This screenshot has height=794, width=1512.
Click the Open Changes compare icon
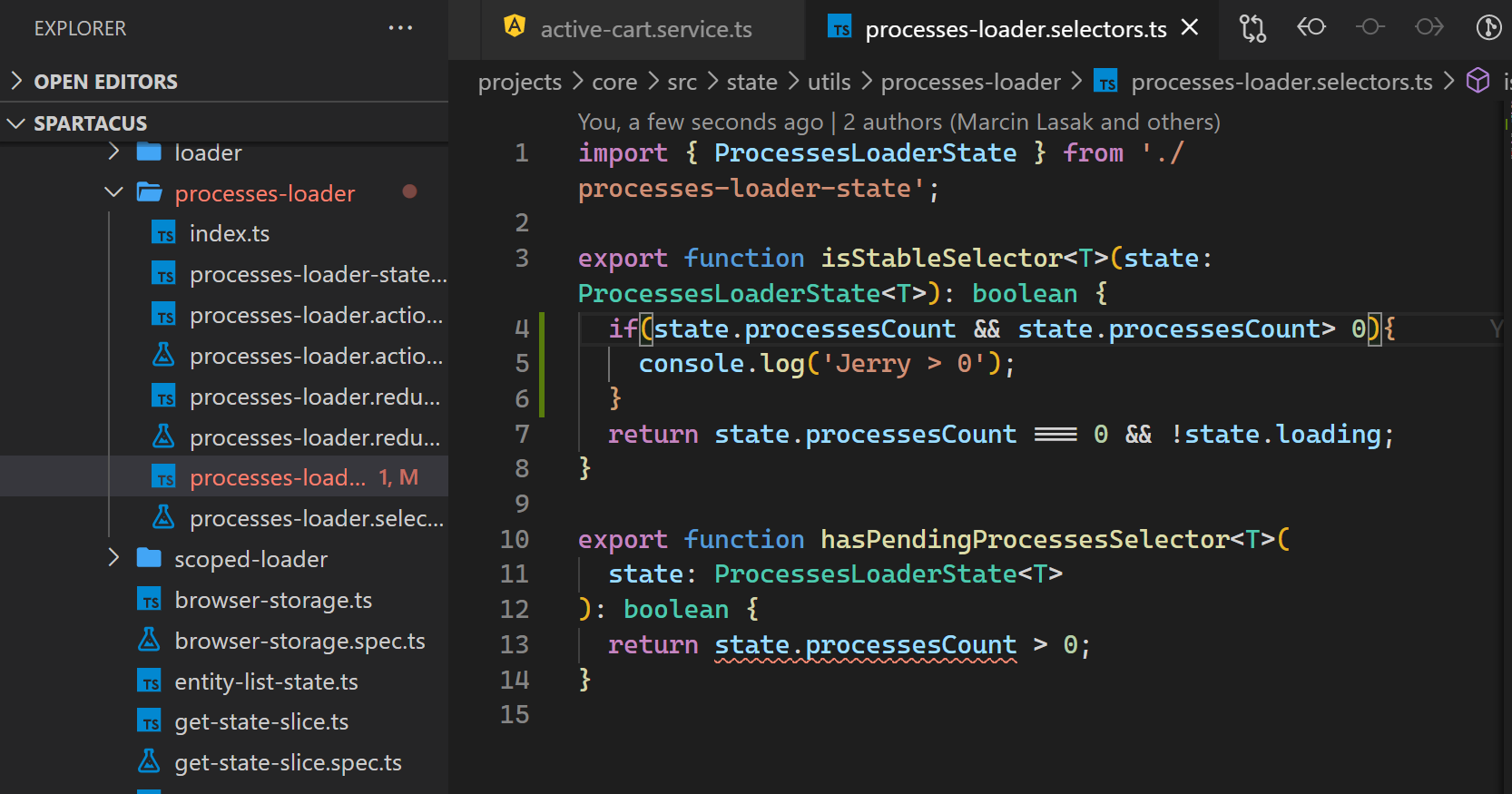pyautogui.click(x=1252, y=28)
